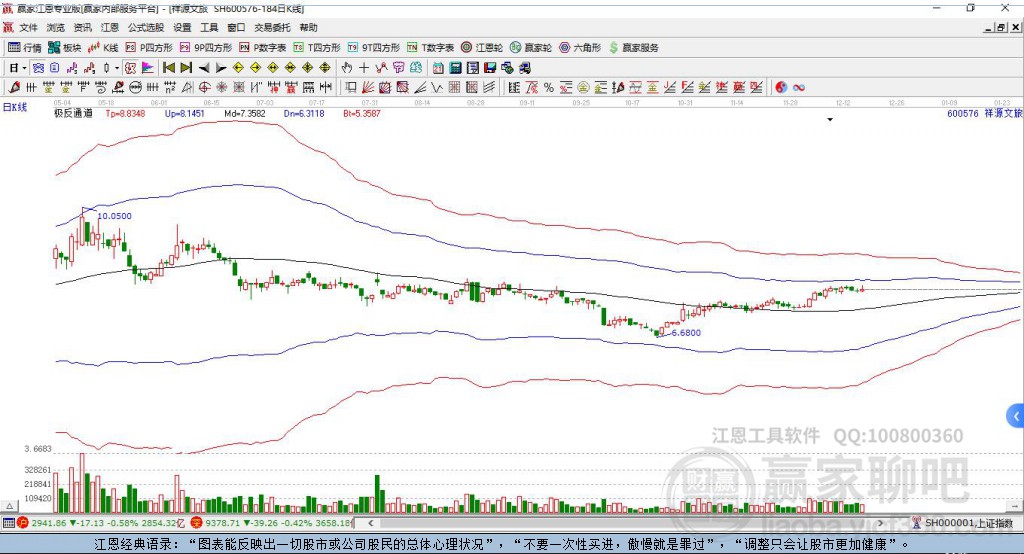Open the 资讯 menu
Screen dimensions: 1024x554
tap(82, 27)
